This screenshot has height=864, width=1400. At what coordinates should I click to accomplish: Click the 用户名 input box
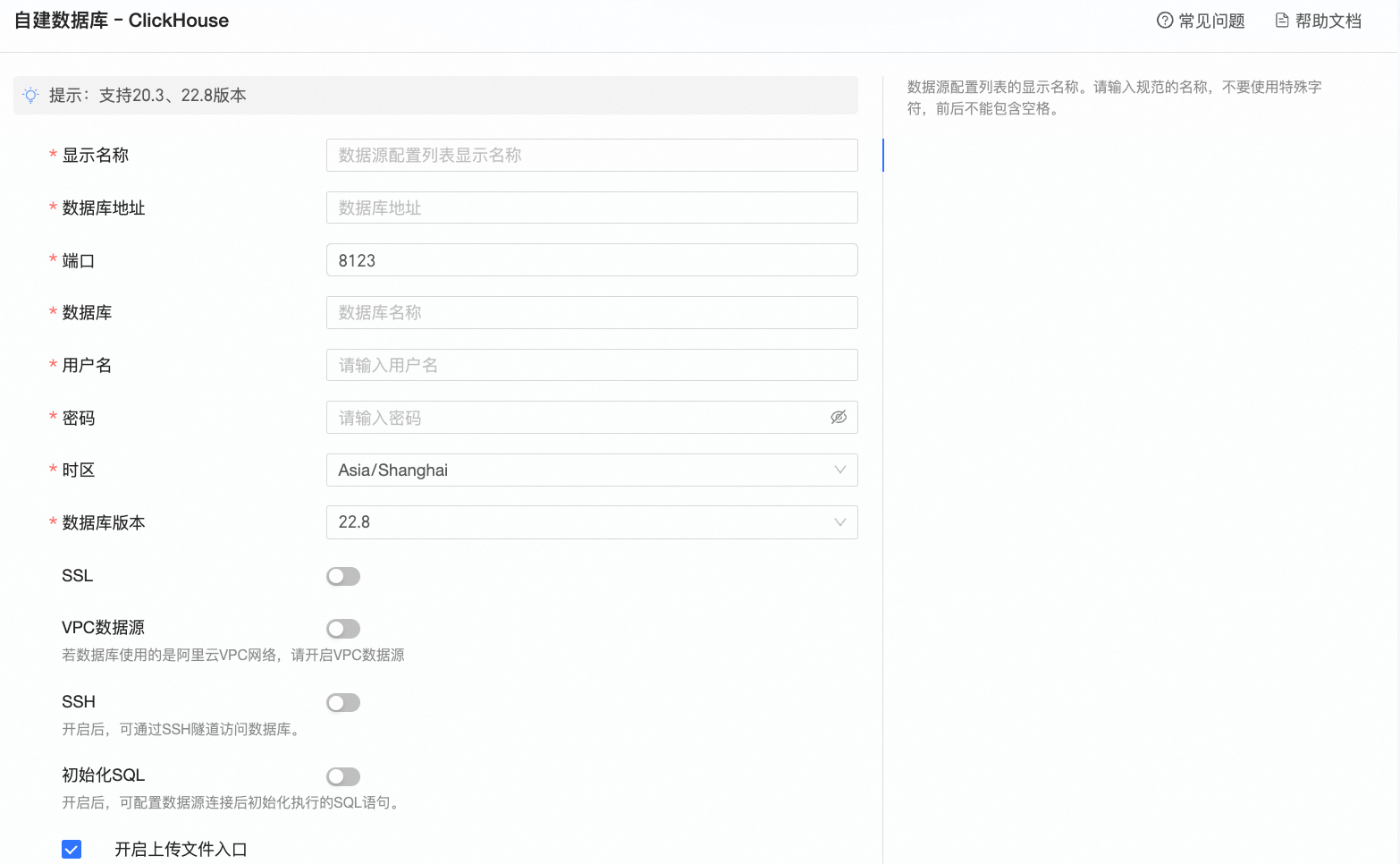(592, 365)
